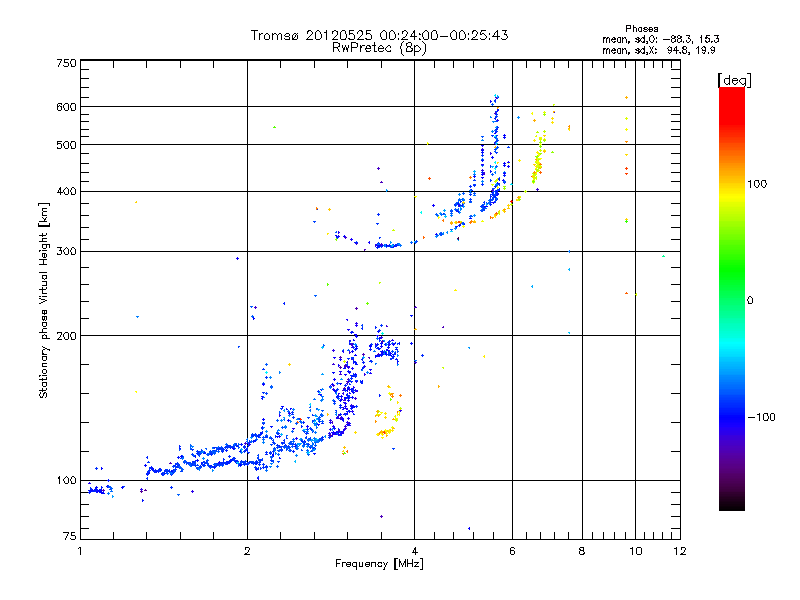This screenshot has height=600, width=800.
Task: Click the 'Frequency [MHz]' axis label
Action: (x=379, y=564)
